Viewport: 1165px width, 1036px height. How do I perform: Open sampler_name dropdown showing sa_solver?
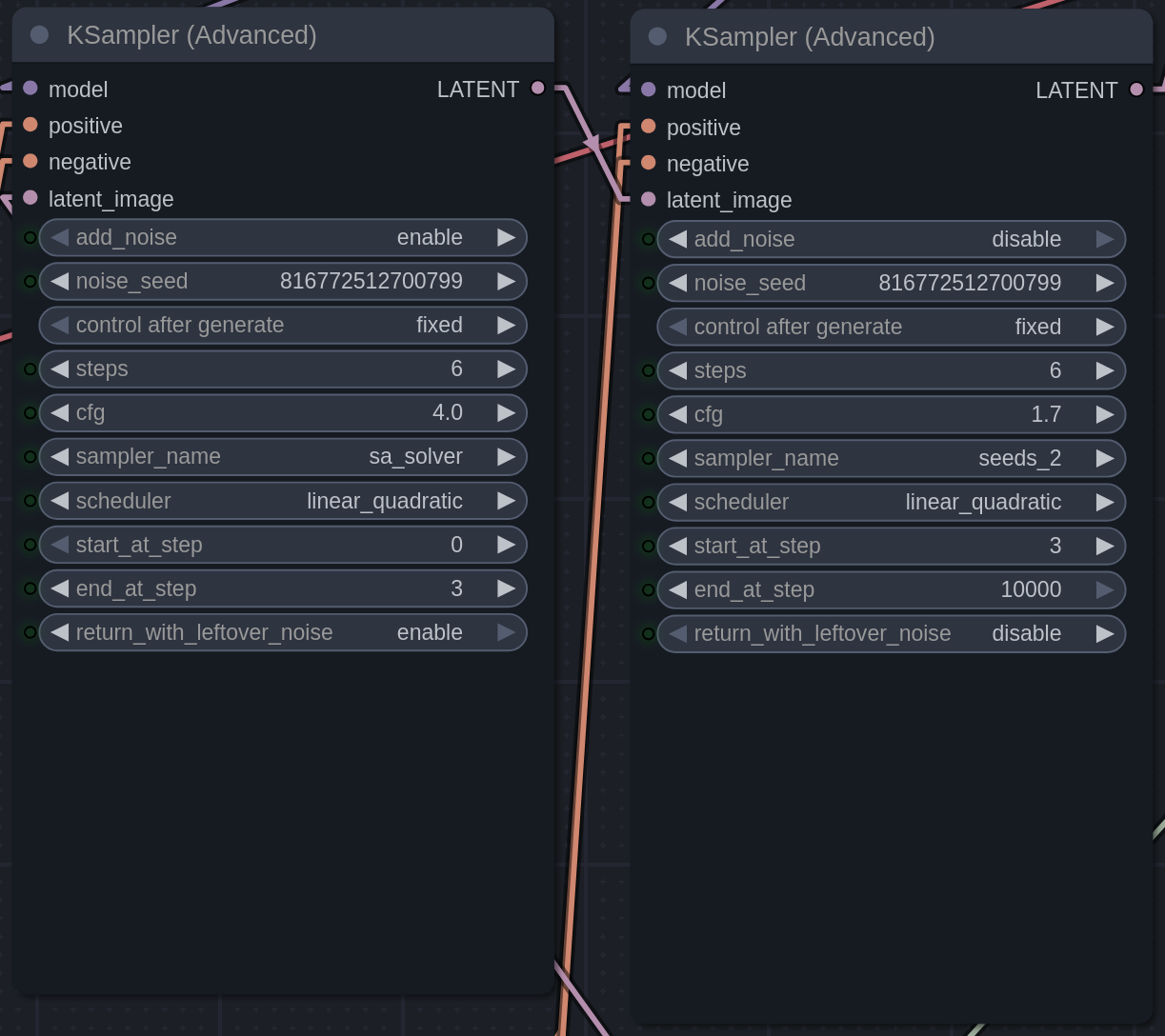[283, 457]
